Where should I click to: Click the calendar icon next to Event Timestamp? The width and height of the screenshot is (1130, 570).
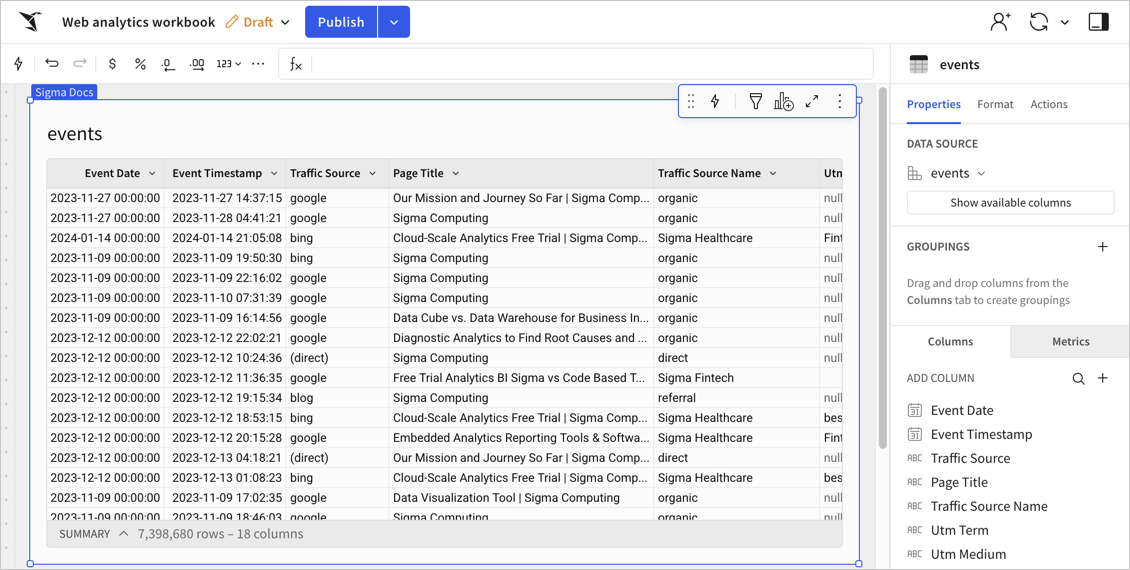pyautogui.click(x=915, y=435)
